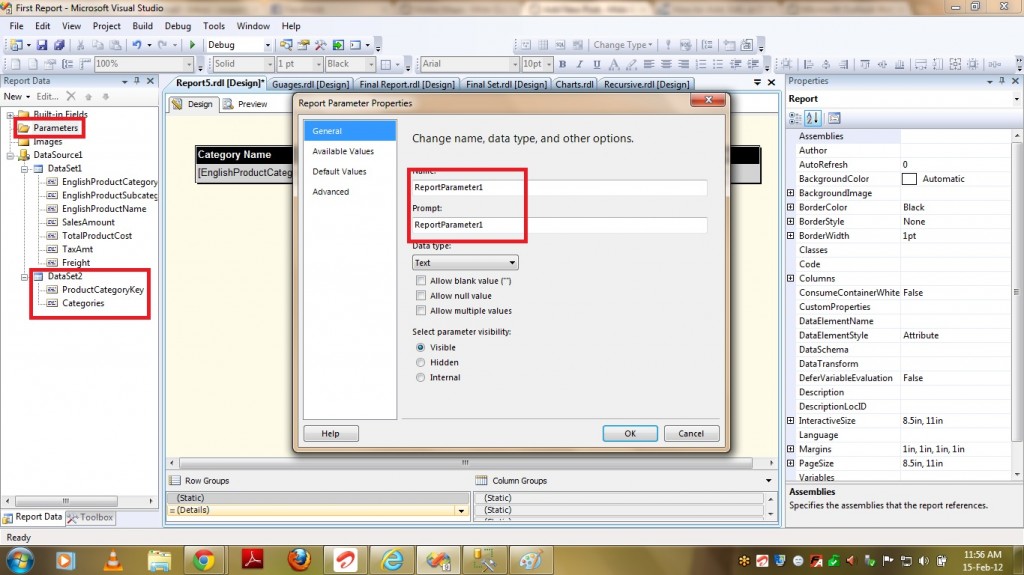Click the Save icon in the toolbar
Image resolution: width=1024 pixels, height=575 pixels.
click(42, 45)
